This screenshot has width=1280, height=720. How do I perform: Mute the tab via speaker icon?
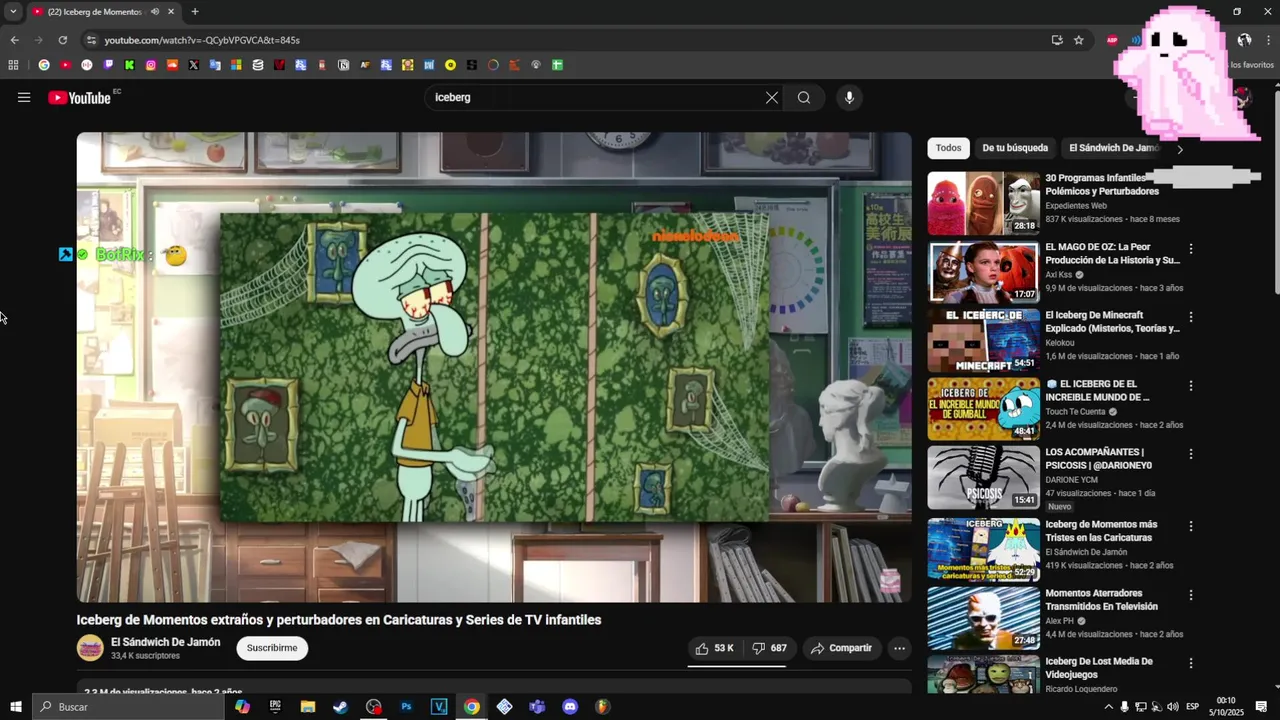click(x=154, y=12)
